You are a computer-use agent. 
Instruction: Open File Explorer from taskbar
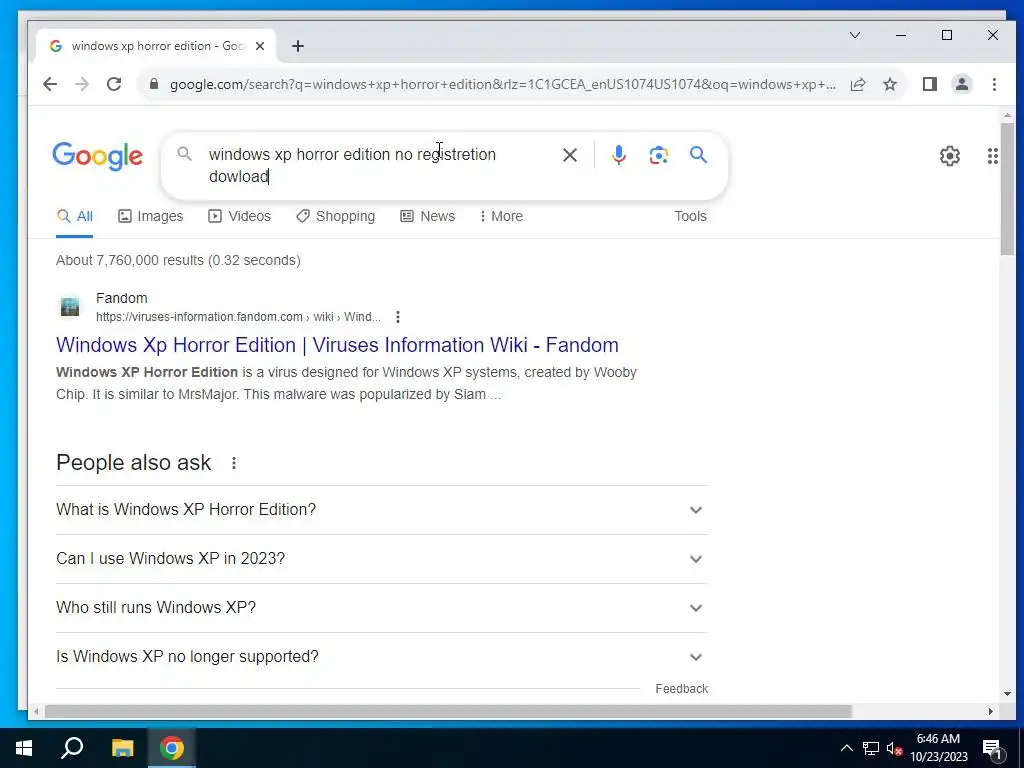[x=122, y=748]
